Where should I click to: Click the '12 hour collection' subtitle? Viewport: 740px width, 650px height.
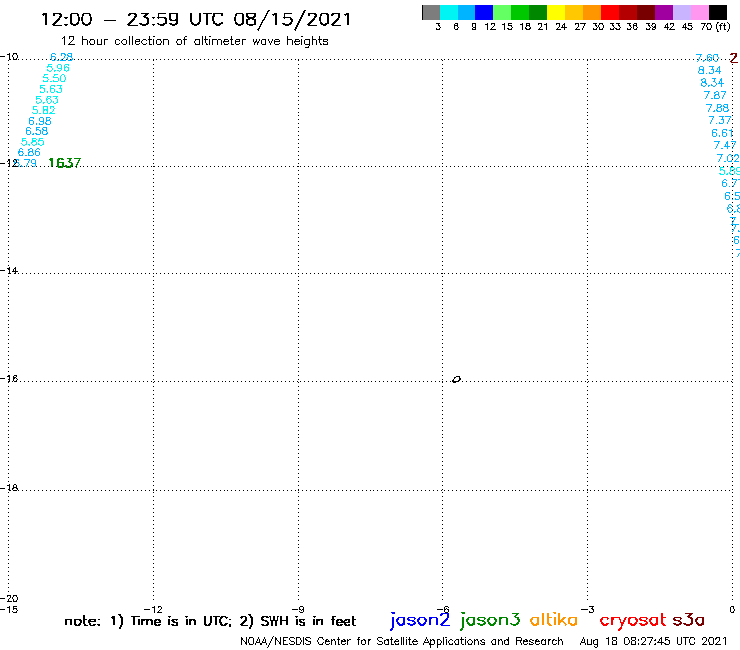click(x=194, y=41)
